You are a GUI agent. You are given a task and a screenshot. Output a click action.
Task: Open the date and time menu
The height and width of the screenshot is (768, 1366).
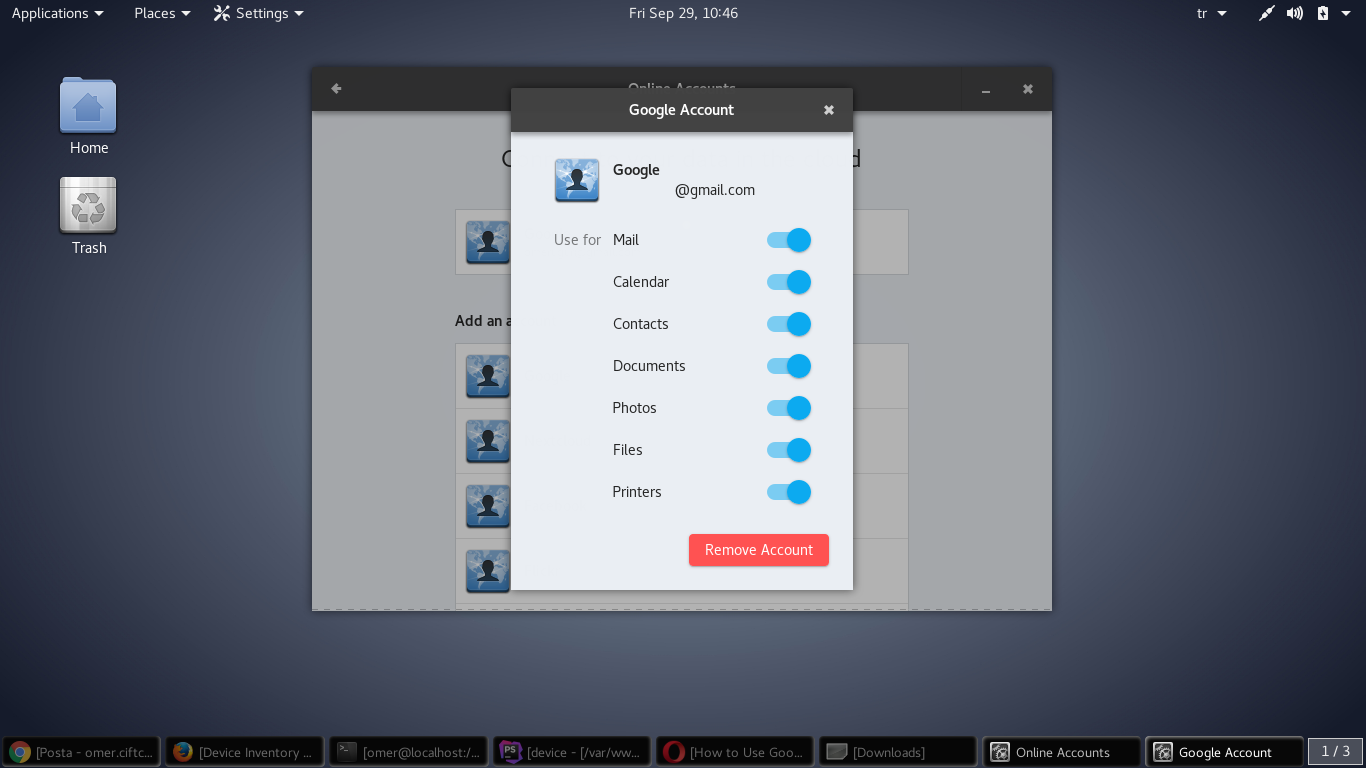tap(683, 13)
